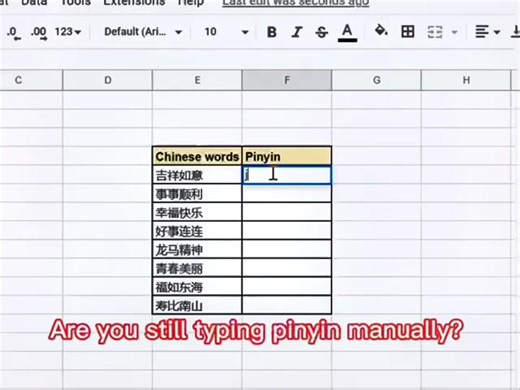
Task: Toggle italic formatting
Action: pyautogui.click(x=296, y=32)
